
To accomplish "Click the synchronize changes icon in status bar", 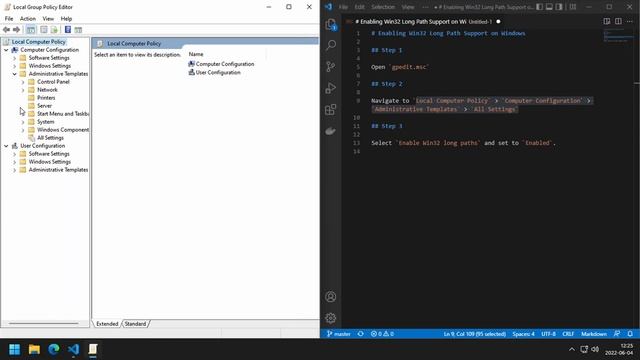I will pos(360,334).
